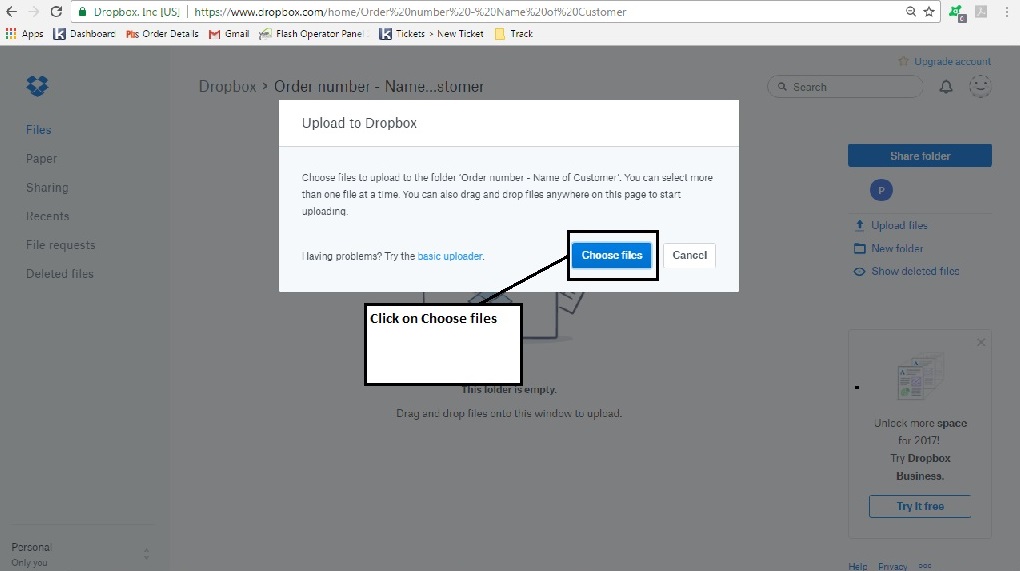Open the basic uploader link
The width and height of the screenshot is (1020, 571).
(450, 256)
